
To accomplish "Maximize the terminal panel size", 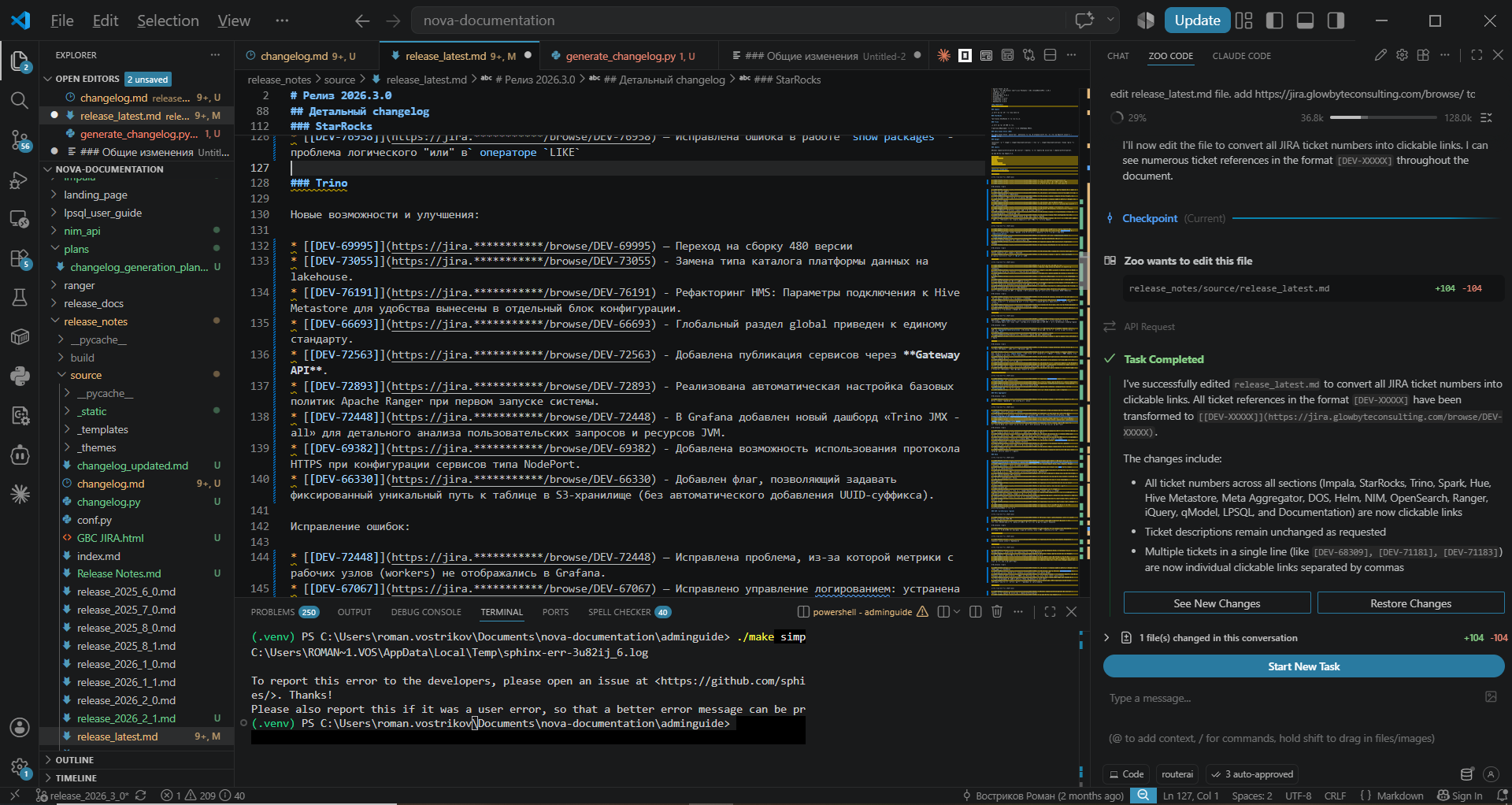I will (x=1050, y=611).
